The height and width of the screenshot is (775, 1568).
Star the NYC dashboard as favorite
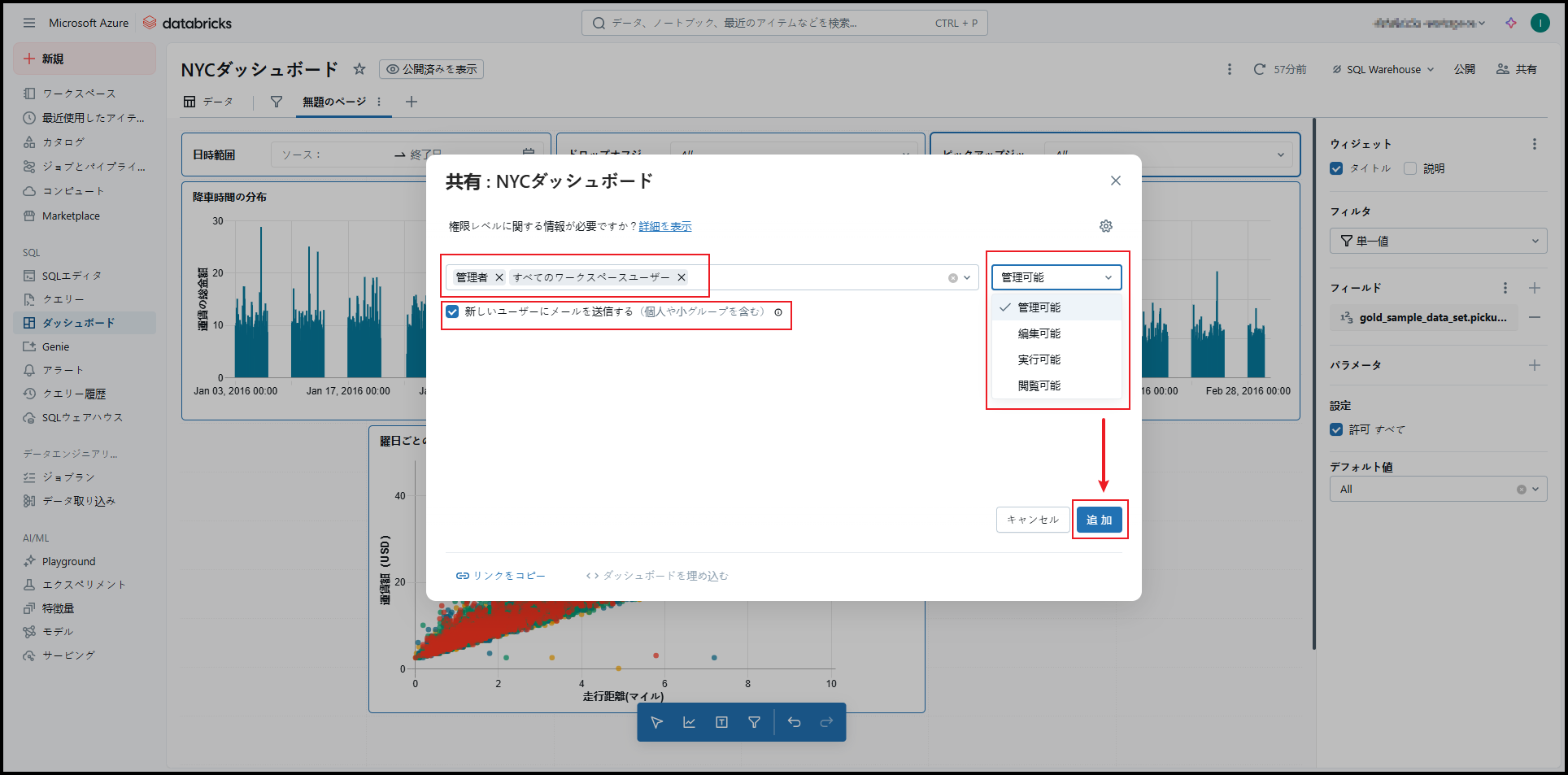coord(359,69)
